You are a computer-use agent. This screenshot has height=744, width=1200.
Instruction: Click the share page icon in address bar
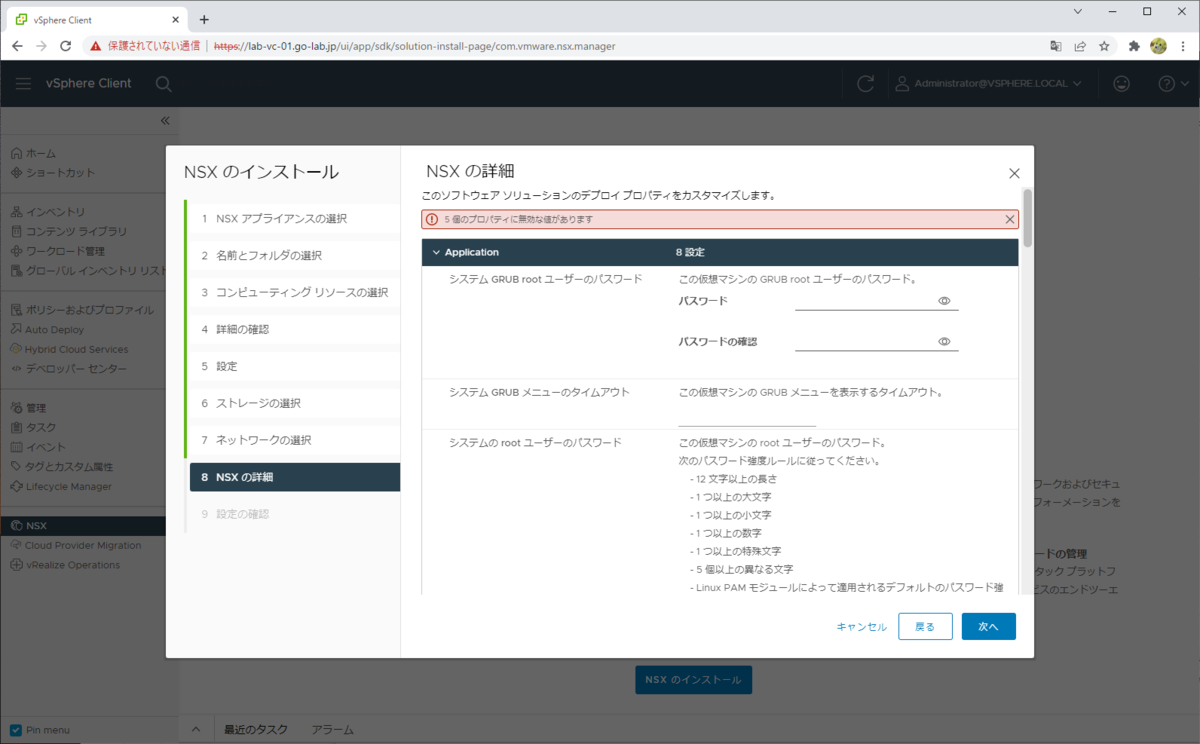pos(1080,46)
